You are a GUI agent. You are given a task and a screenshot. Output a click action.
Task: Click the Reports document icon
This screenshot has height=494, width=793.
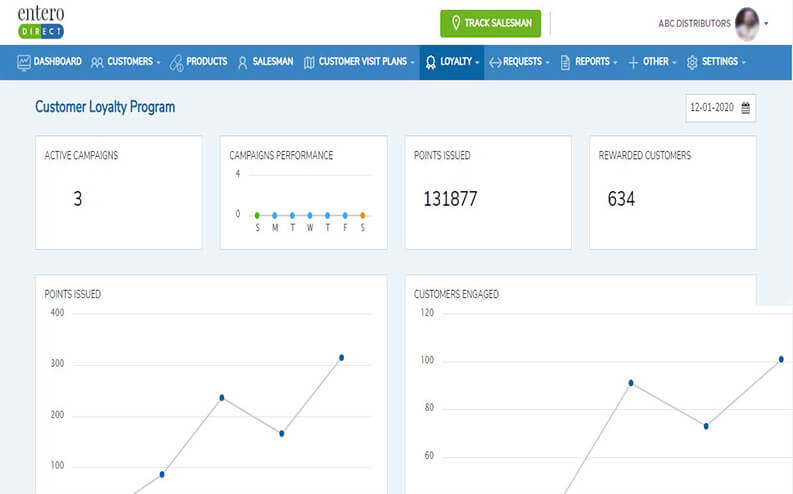pos(565,62)
